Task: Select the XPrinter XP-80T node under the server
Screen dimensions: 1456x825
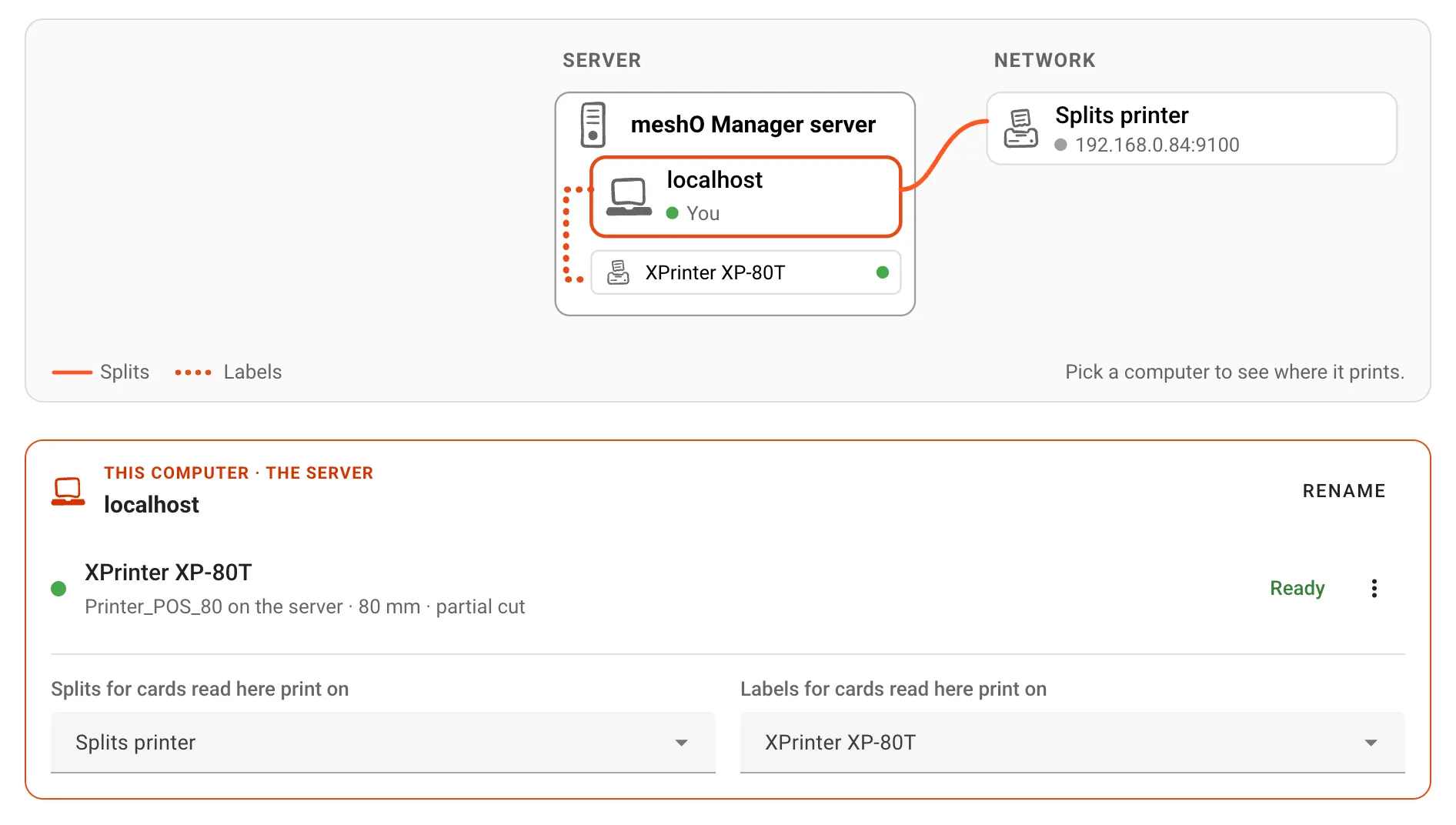Action: (746, 272)
